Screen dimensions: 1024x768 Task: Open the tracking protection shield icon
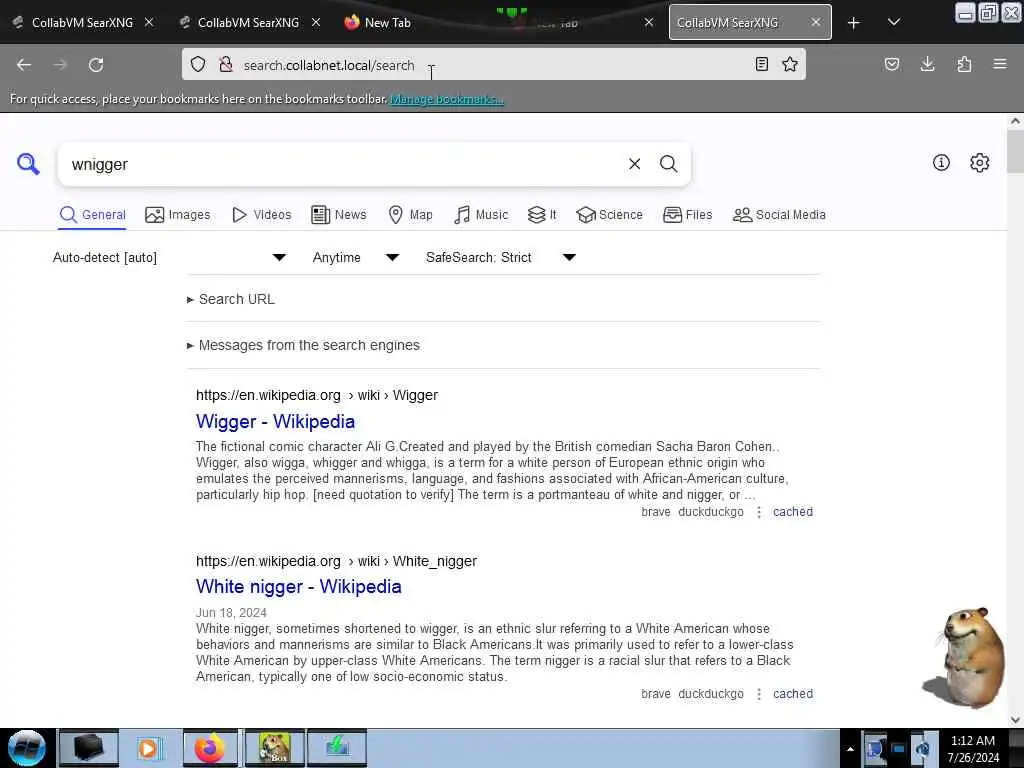(x=198, y=64)
